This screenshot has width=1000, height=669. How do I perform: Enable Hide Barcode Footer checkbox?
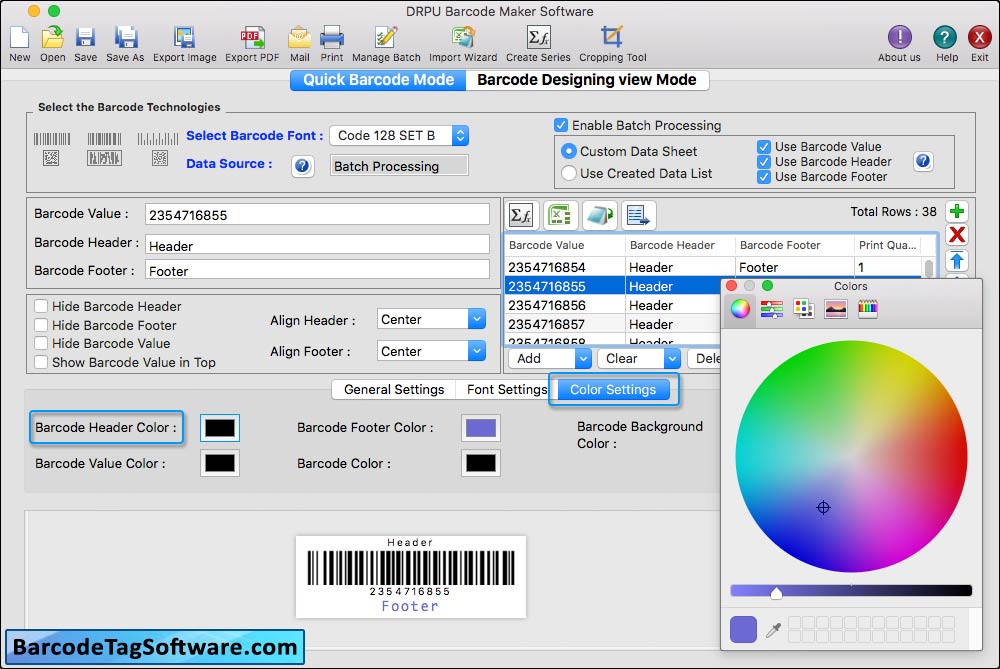point(41,325)
